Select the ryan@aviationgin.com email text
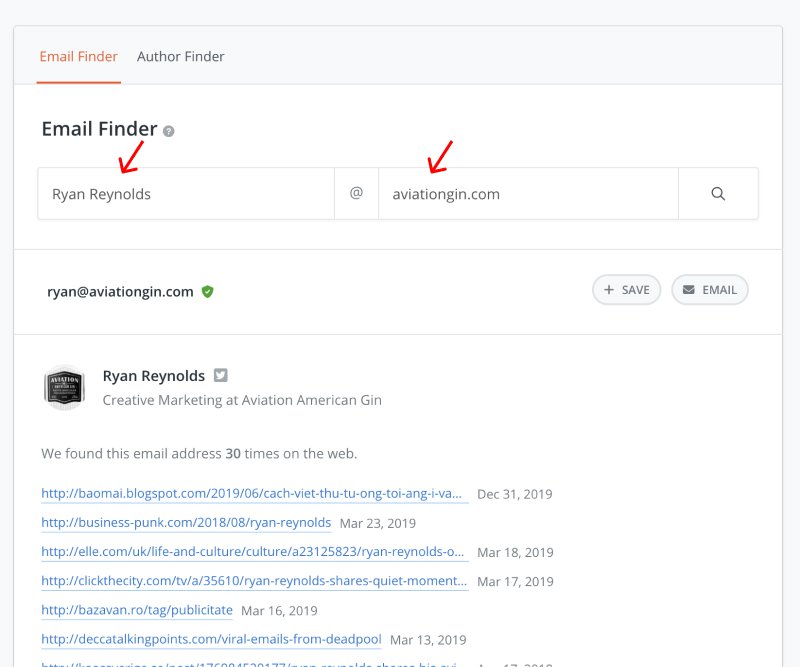 pos(120,291)
